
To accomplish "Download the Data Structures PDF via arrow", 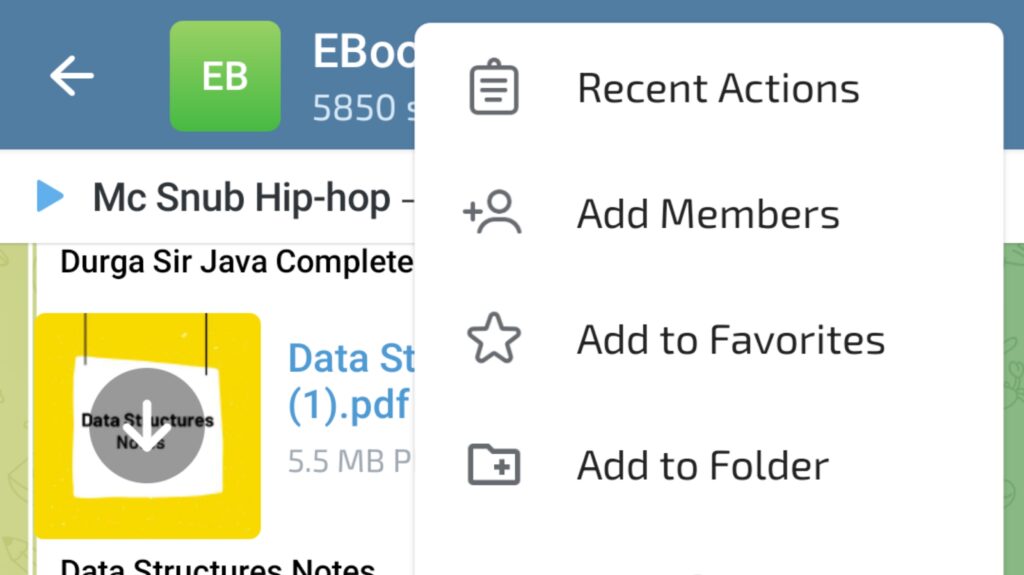I will (x=147, y=425).
